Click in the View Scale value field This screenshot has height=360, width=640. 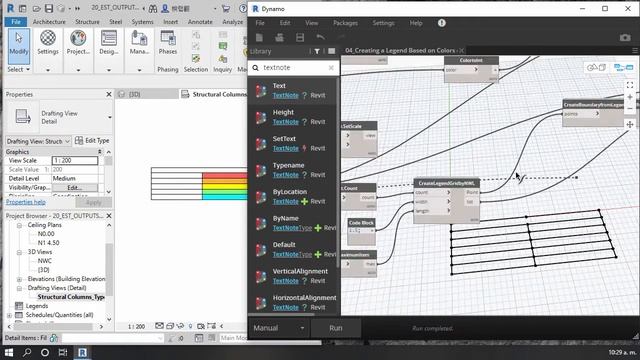75,160
